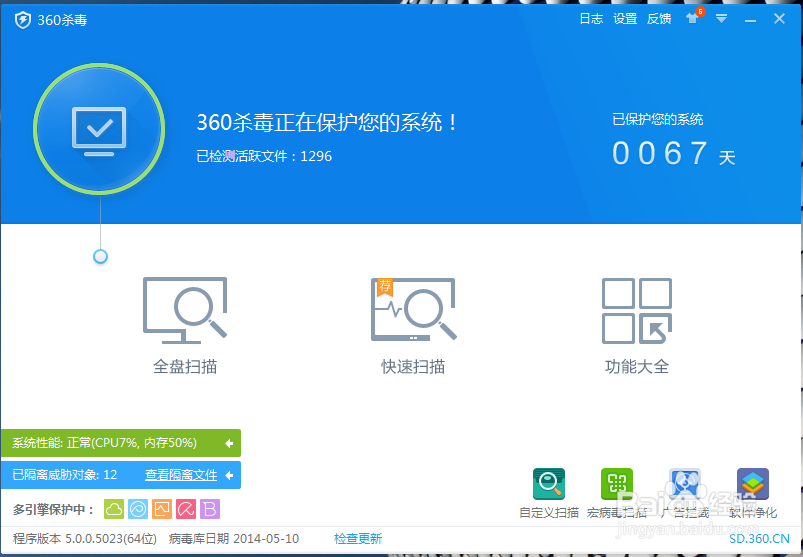
Task: Open 查看隔离文件 link
Action: (181, 475)
